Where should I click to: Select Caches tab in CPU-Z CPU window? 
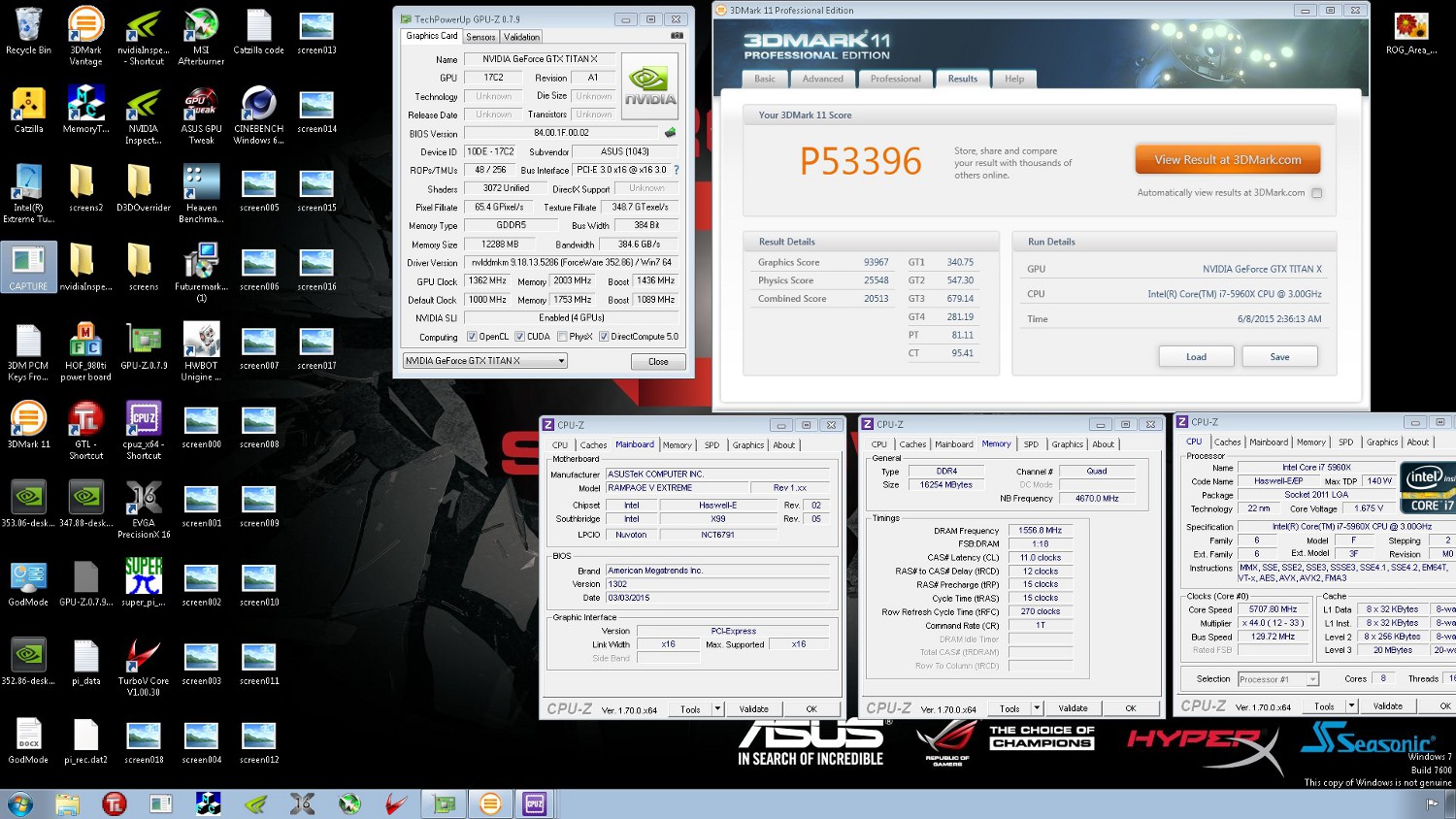pyautogui.click(x=1227, y=442)
